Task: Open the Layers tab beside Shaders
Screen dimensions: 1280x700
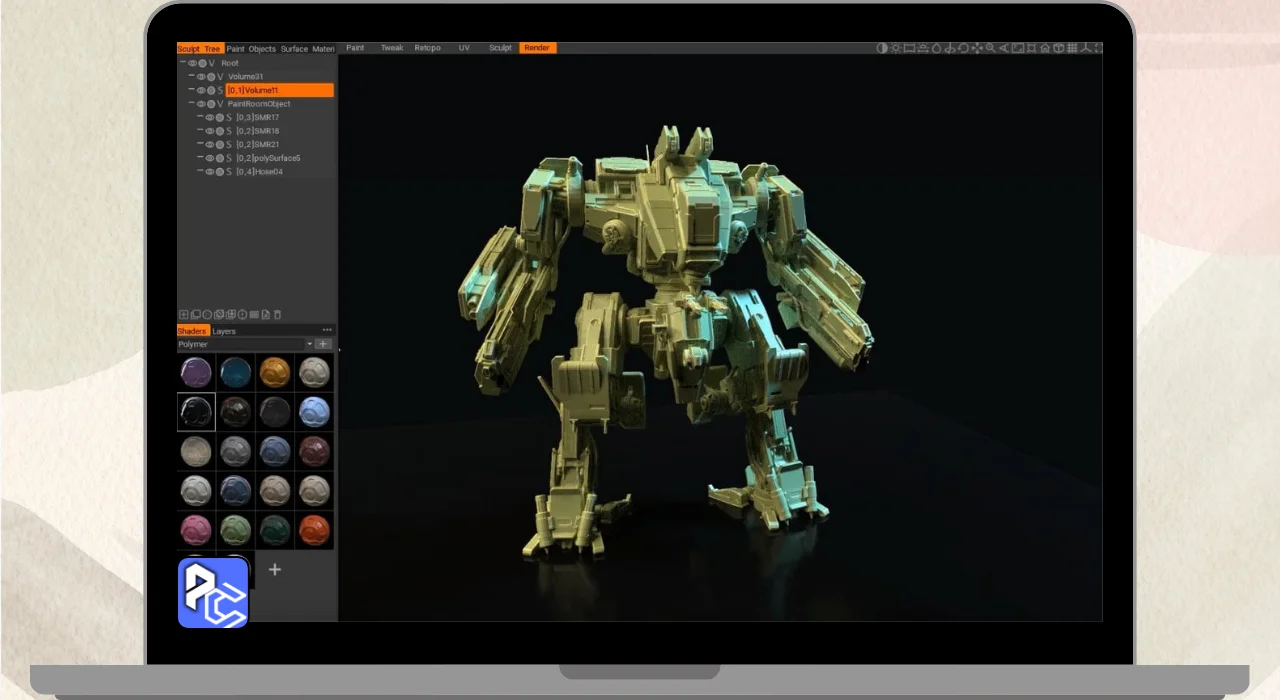Action: 224,331
